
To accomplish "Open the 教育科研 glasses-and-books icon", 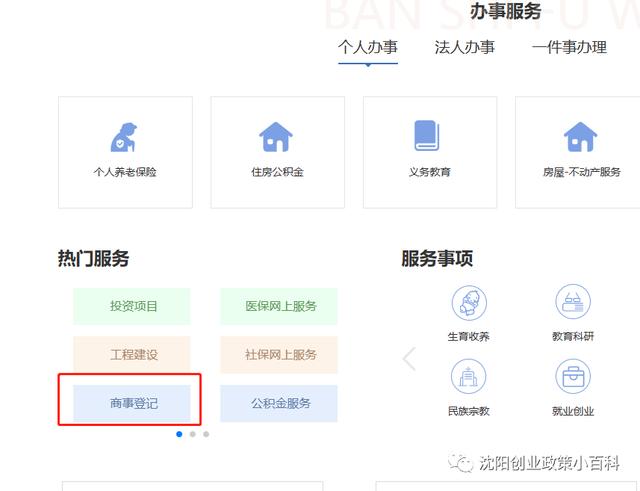I will coord(573,302).
